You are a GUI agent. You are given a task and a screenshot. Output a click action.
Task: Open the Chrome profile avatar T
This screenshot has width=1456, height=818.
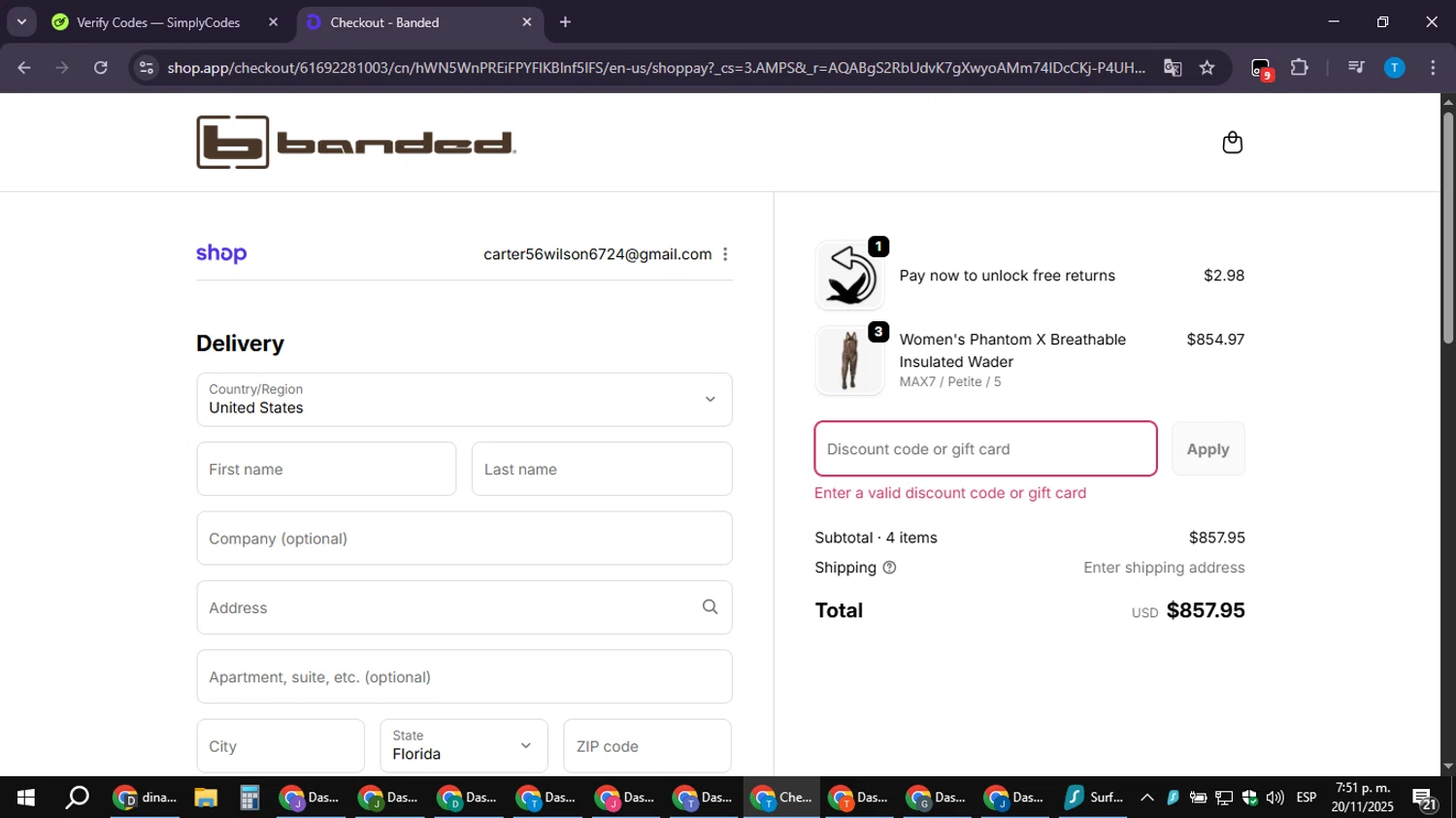pyautogui.click(x=1394, y=67)
